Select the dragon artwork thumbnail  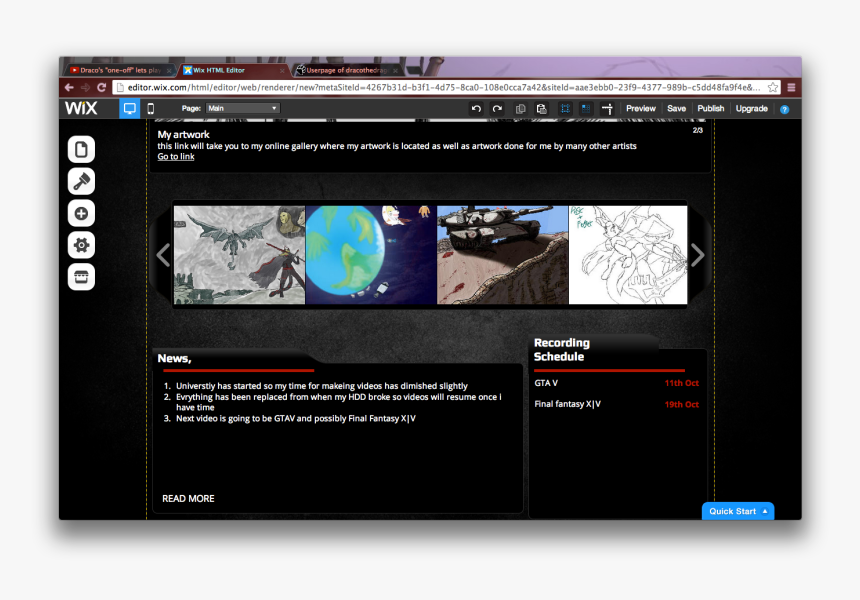(x=239, y=255)
